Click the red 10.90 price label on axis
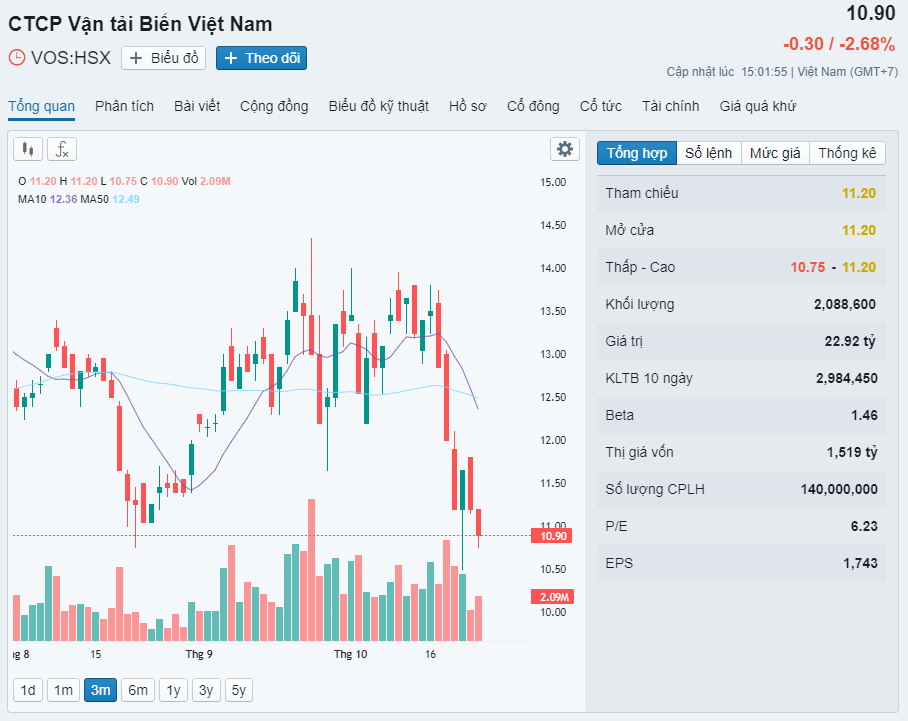This screenshot has width=908, height=721. point(552,536)
